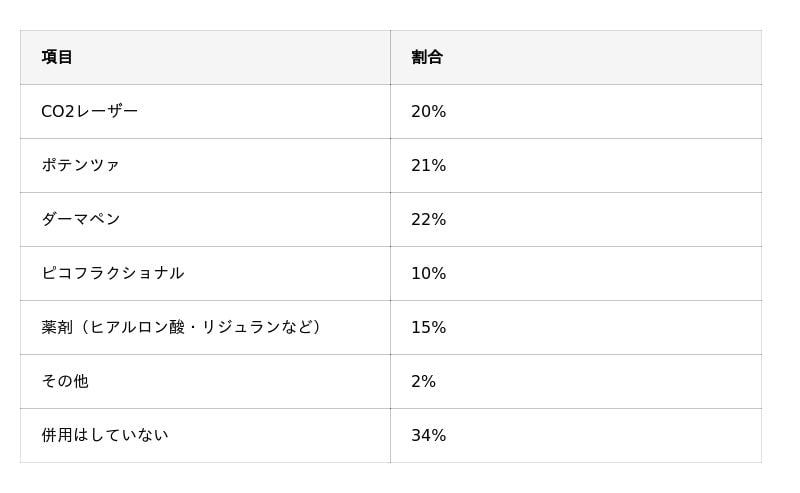800x493 pixels.
Task: Click the 2% value cell
Action: pyautogui.click(x=423, y=381)
